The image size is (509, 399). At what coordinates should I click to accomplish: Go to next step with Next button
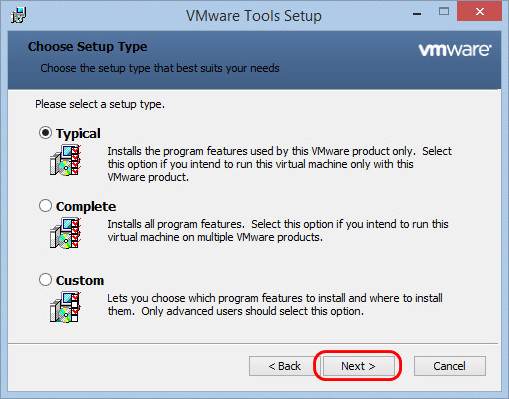pos(358,366)
